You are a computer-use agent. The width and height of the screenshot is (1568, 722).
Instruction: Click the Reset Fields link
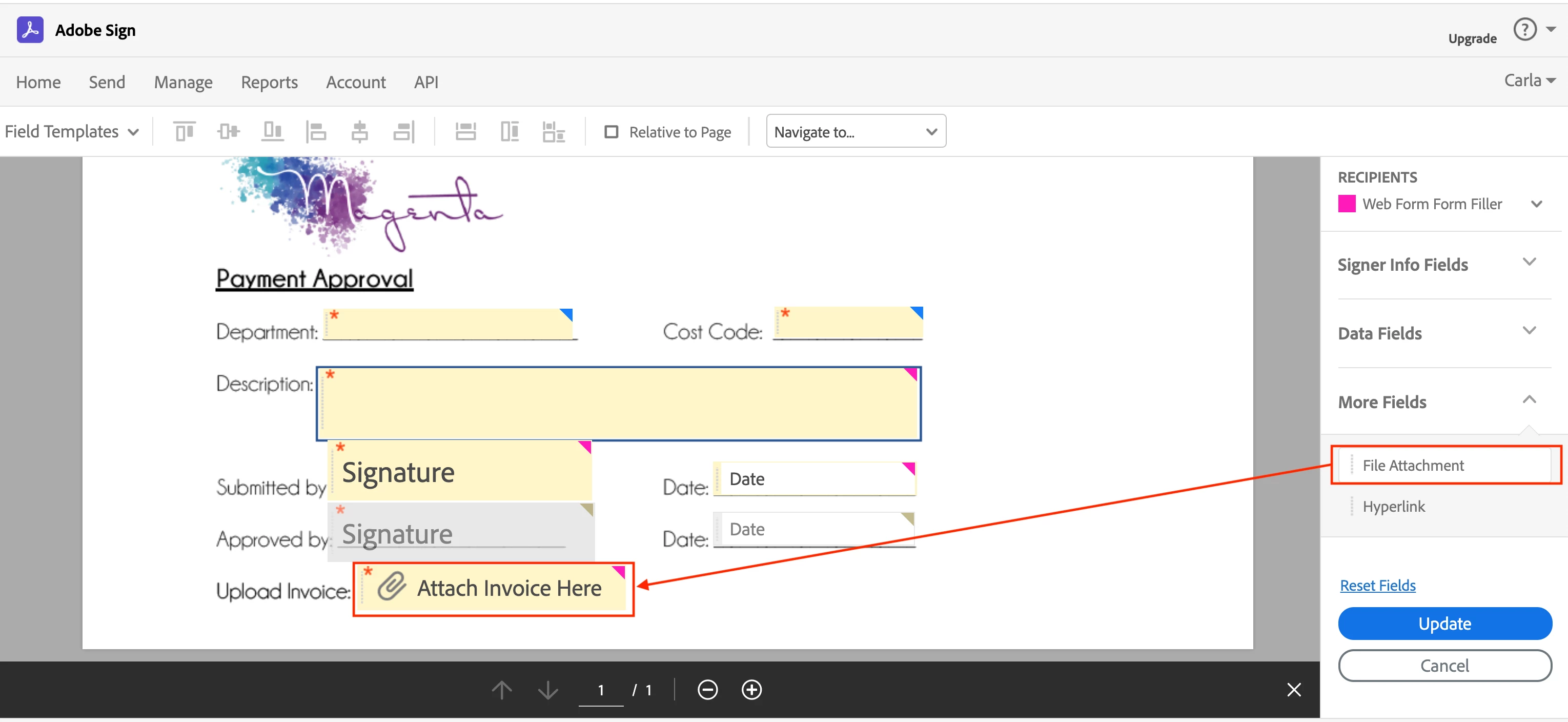[x=1377, y=585]
